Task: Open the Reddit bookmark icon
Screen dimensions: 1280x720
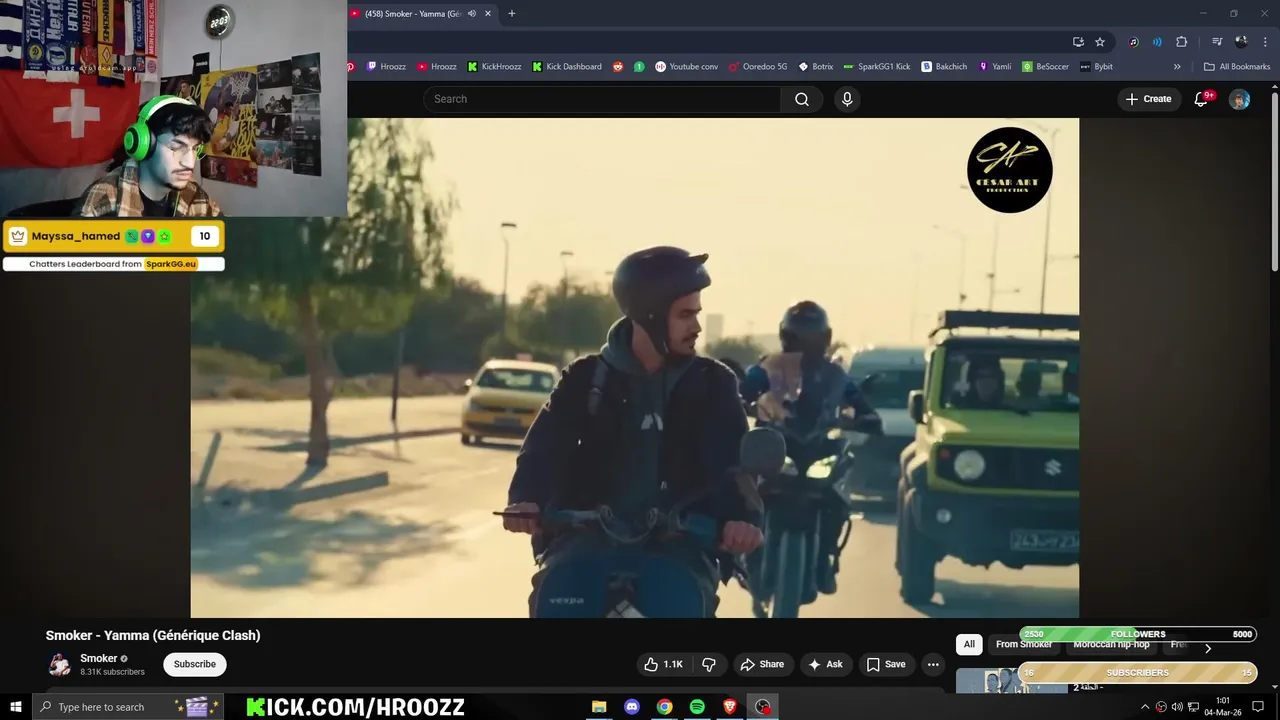Action: click(x=617, y=67)
